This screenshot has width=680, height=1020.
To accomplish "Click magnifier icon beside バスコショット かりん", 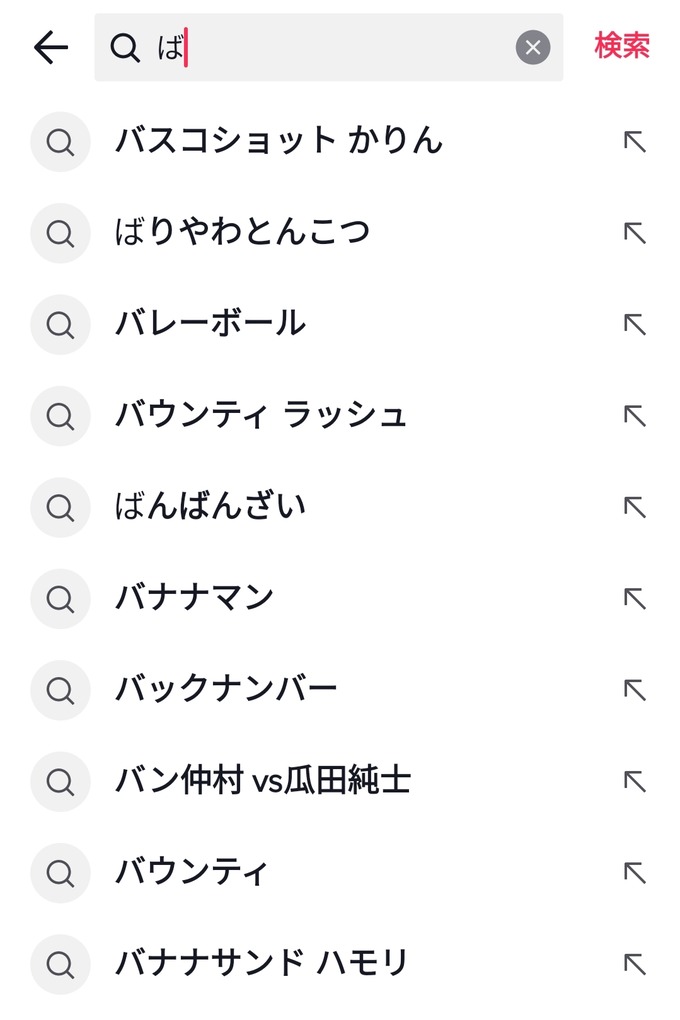I will pyautogui.click(x=60, y=141).
